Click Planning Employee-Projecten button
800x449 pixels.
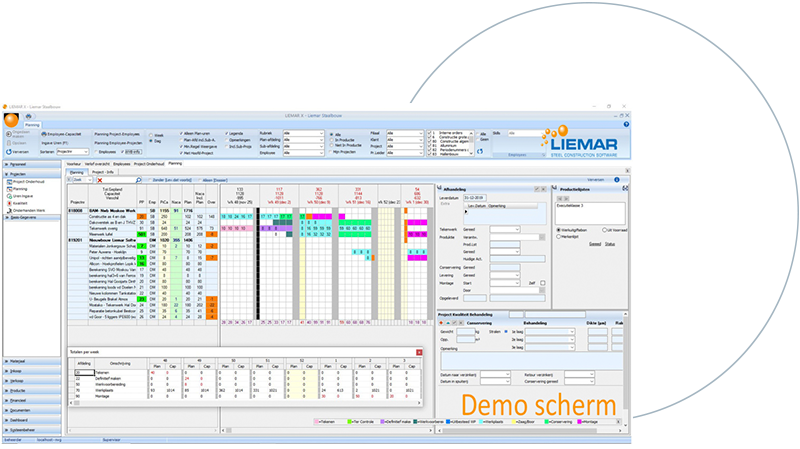118,143
